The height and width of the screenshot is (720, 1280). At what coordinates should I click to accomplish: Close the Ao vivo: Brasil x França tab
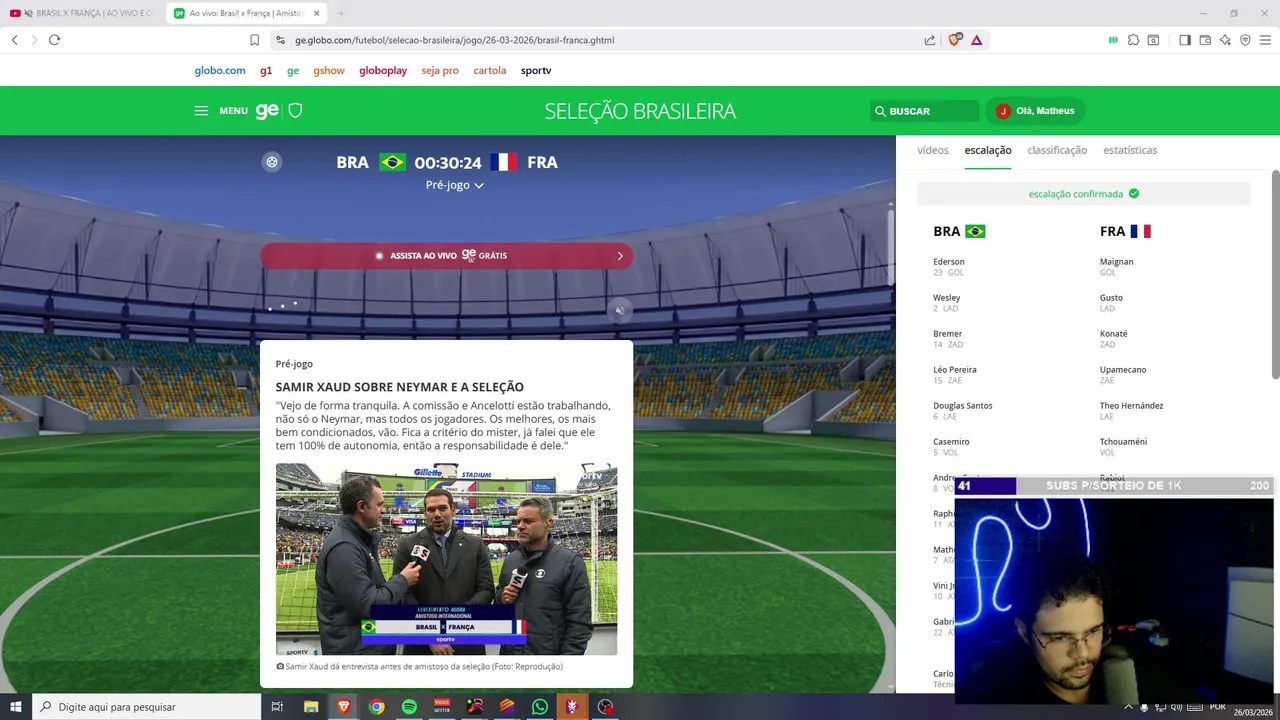point(317,13)
